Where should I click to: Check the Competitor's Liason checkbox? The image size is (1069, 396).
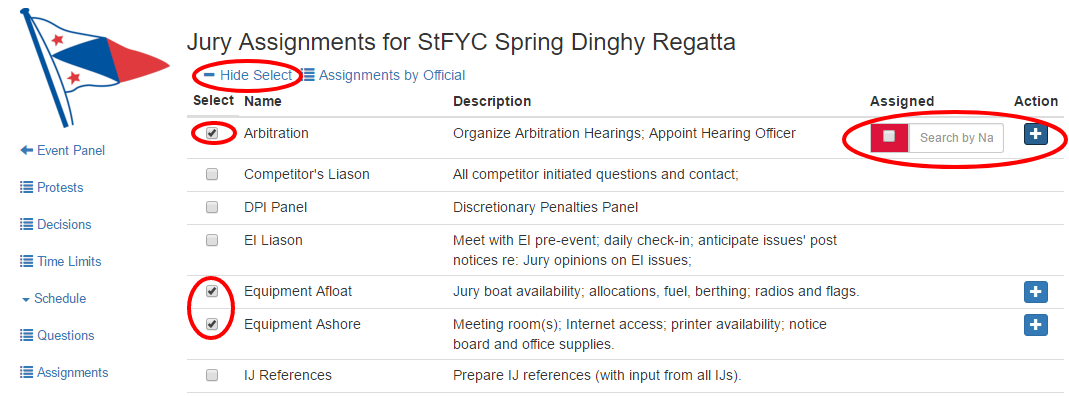(212, 174)
